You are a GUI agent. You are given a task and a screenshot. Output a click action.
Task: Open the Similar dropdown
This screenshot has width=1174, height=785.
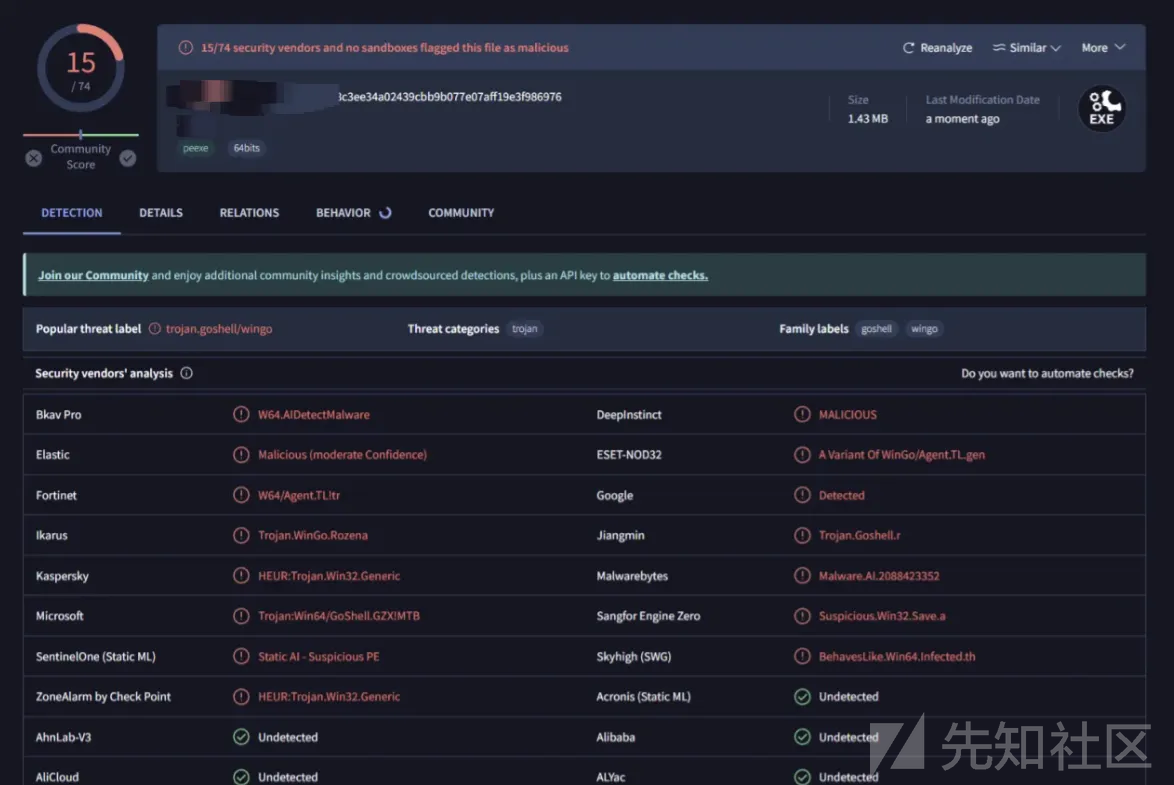1027,48
